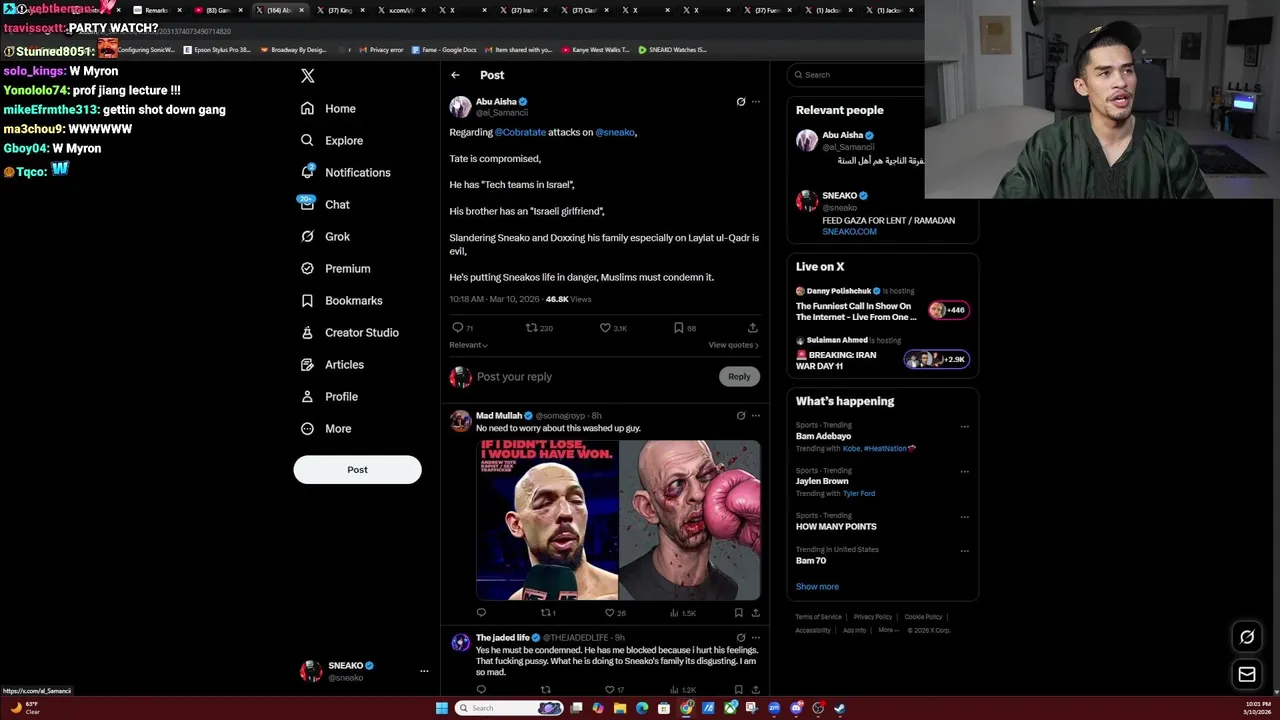
Task: Click the Reply button
Action: click(739, 376)
